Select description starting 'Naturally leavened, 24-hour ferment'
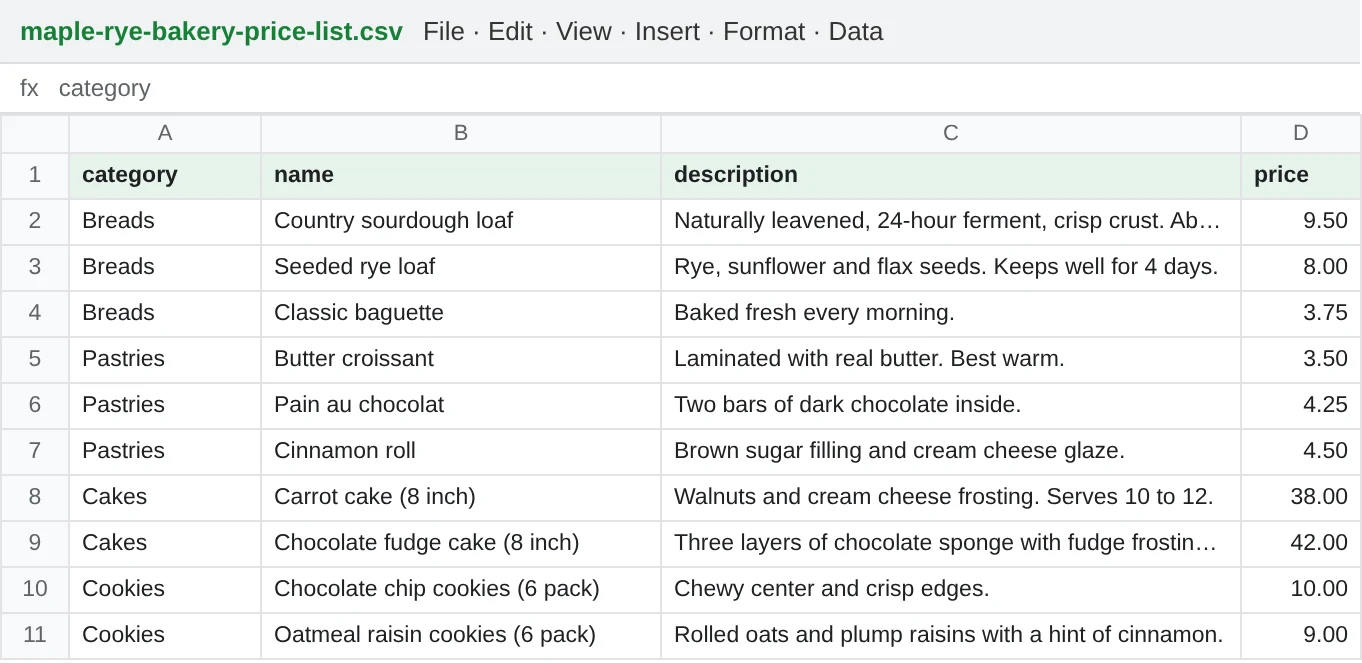This screenshot has width=1362, height=663. pyautogui.click(x=951, y=221)
